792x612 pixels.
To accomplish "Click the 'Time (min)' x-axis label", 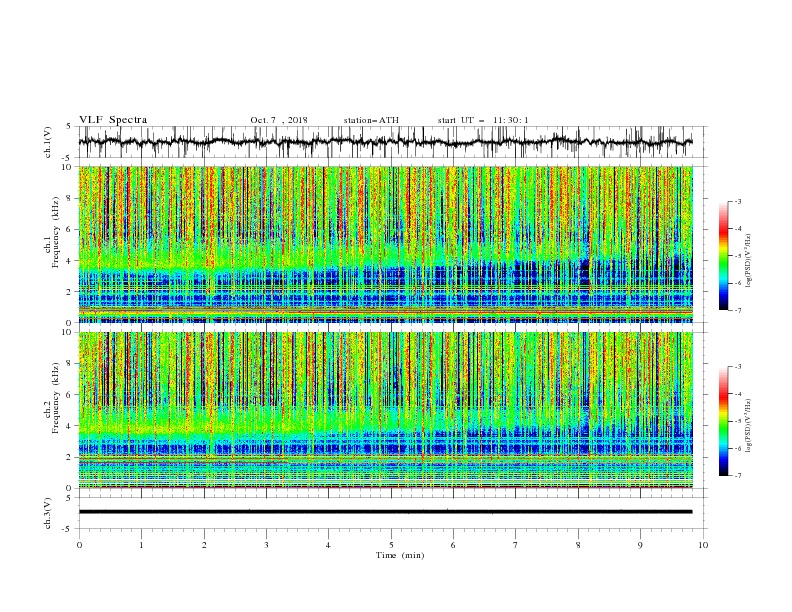I will pos(400,555).
